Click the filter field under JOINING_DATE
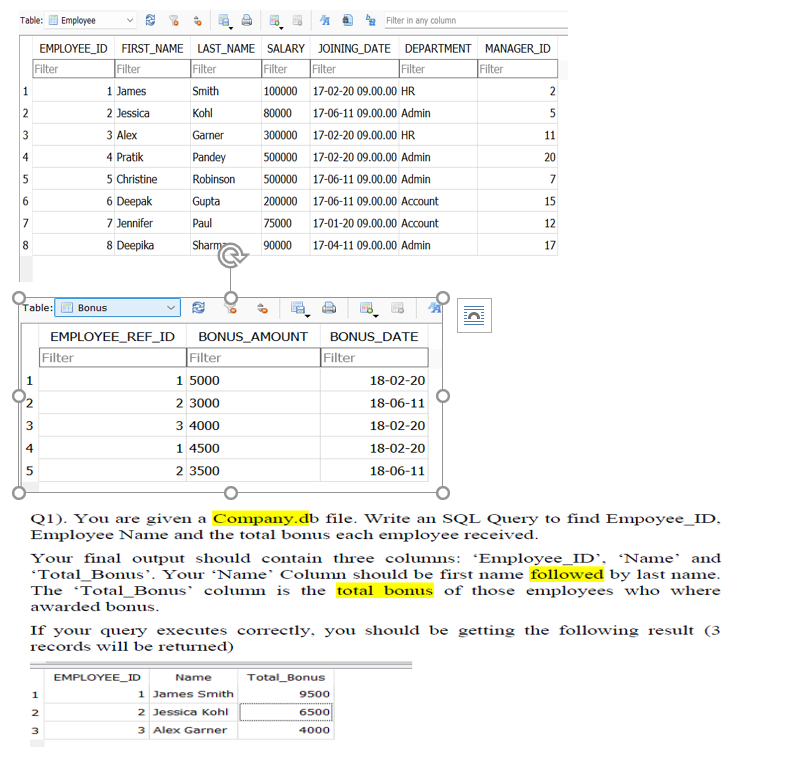 [354, 69]
